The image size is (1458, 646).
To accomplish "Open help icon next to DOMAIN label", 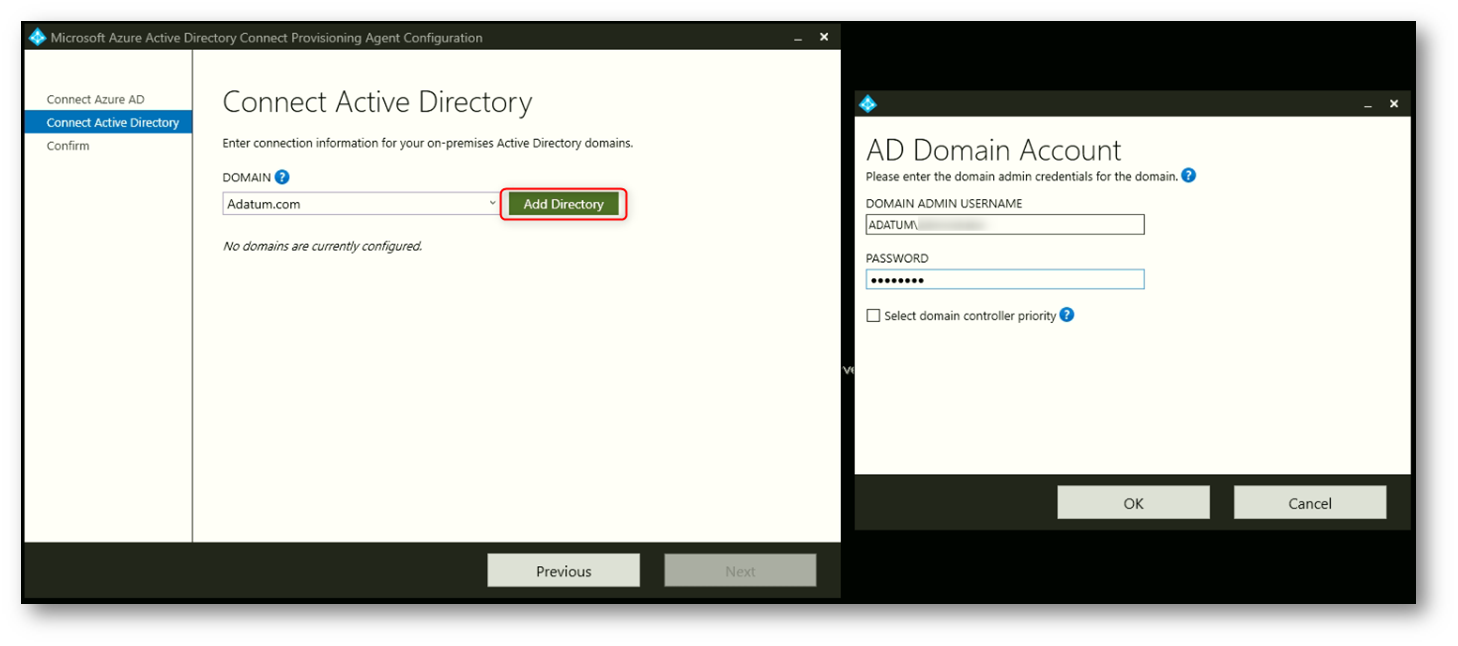I will (x=282, y=177).
